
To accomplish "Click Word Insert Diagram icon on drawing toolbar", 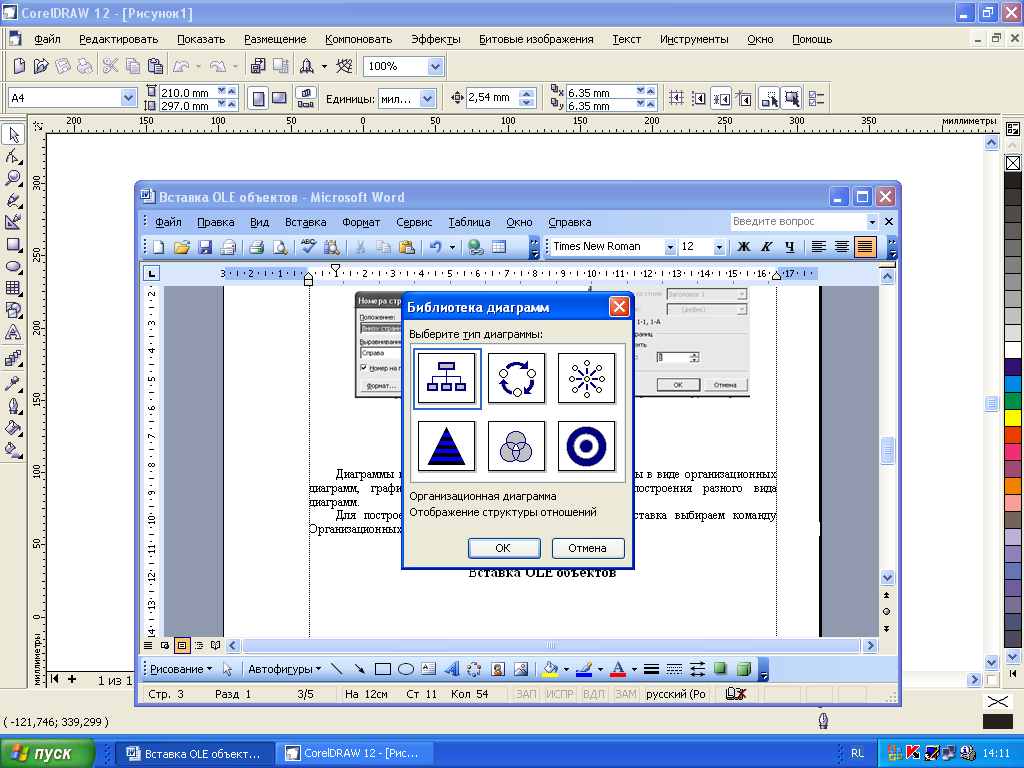I will (x=474, y=669).
